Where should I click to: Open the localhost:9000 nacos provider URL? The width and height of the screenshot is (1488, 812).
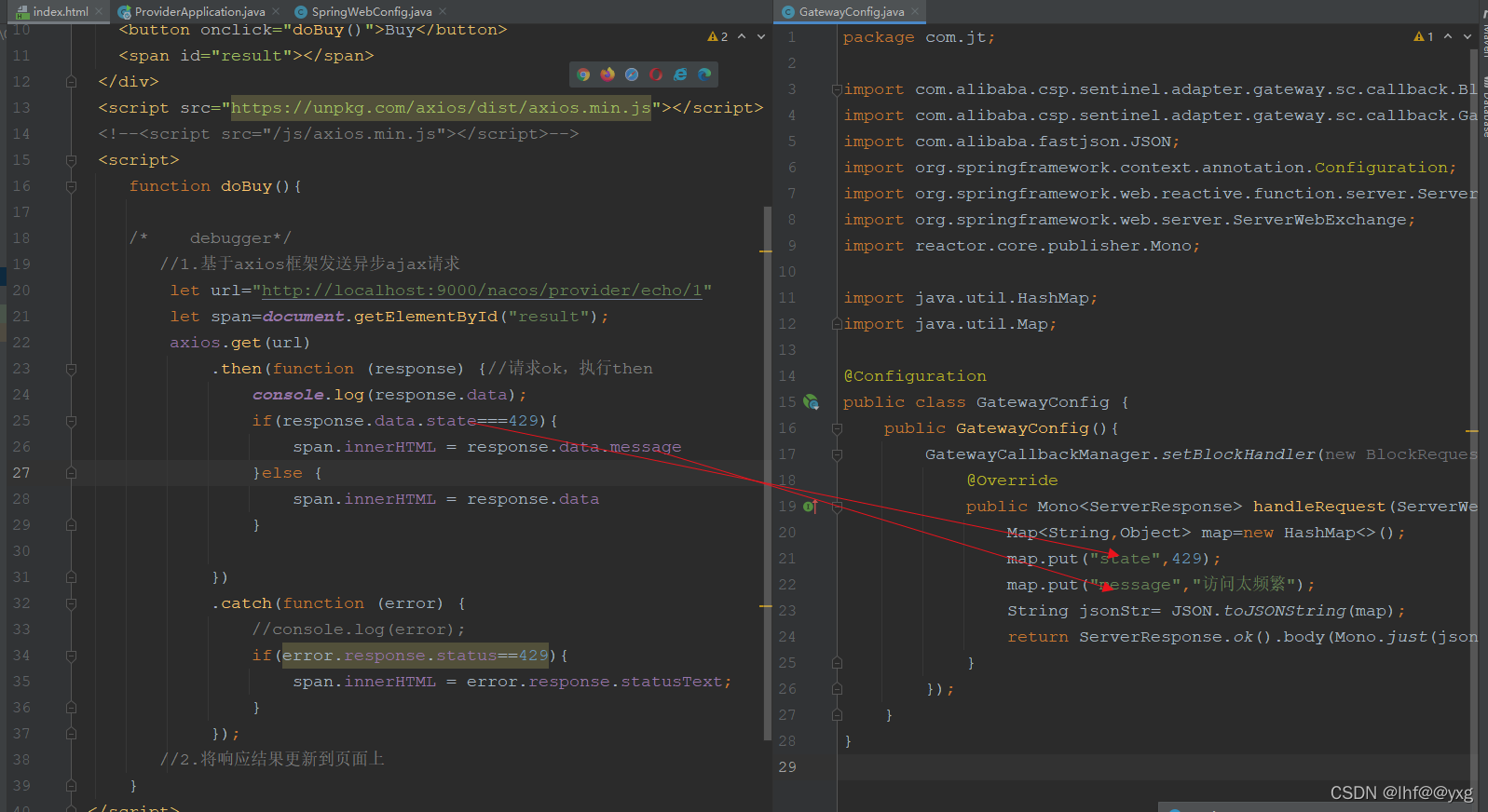click(x=482, y=291)
